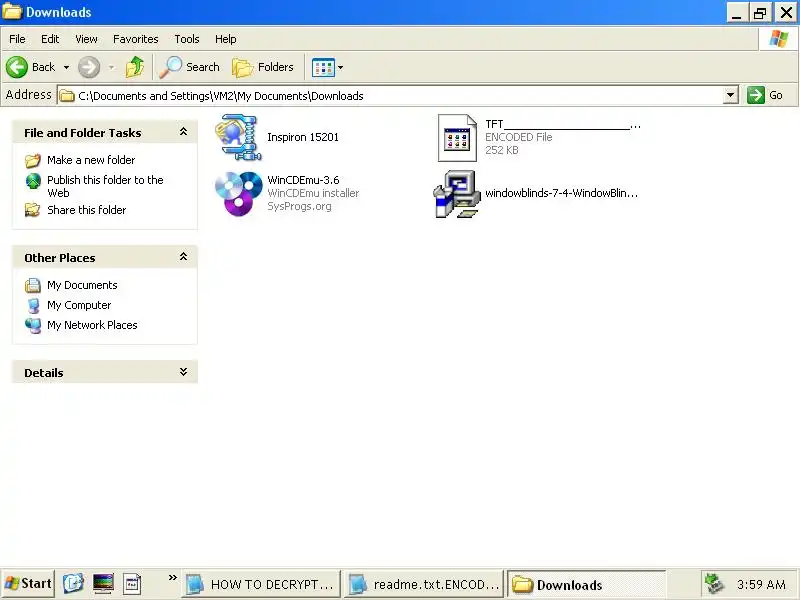This screenshot has width=800, height=600.
Task: Click the green Go button
Action: pos(765,95)
